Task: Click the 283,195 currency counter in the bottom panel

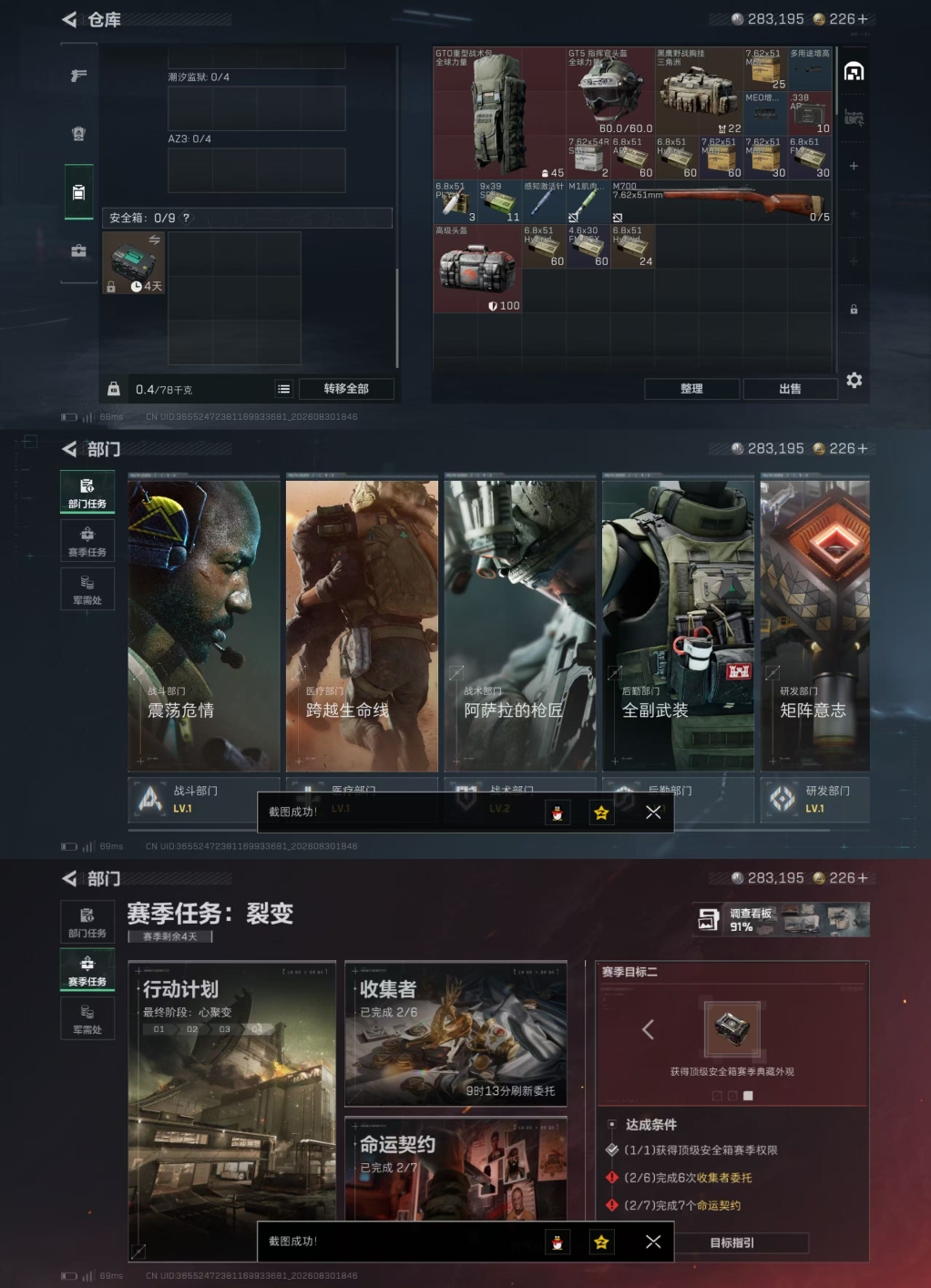Action: point(768,878)
